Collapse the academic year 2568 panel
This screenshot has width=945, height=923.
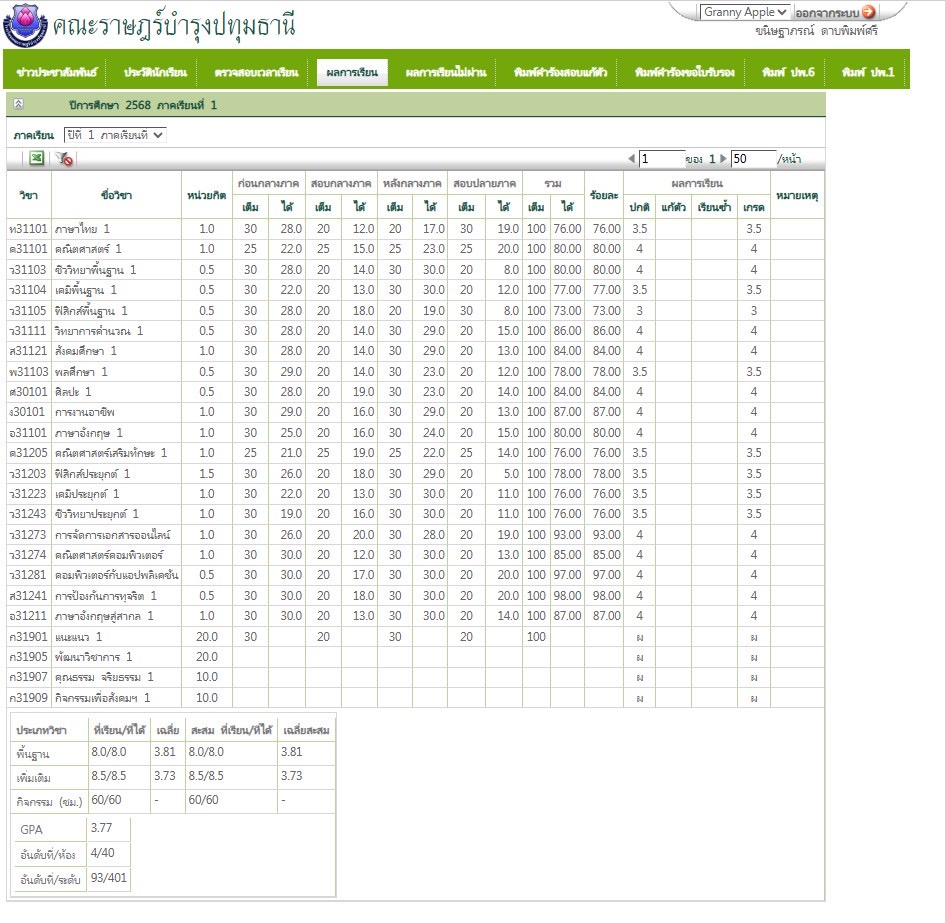pos(19,104)
